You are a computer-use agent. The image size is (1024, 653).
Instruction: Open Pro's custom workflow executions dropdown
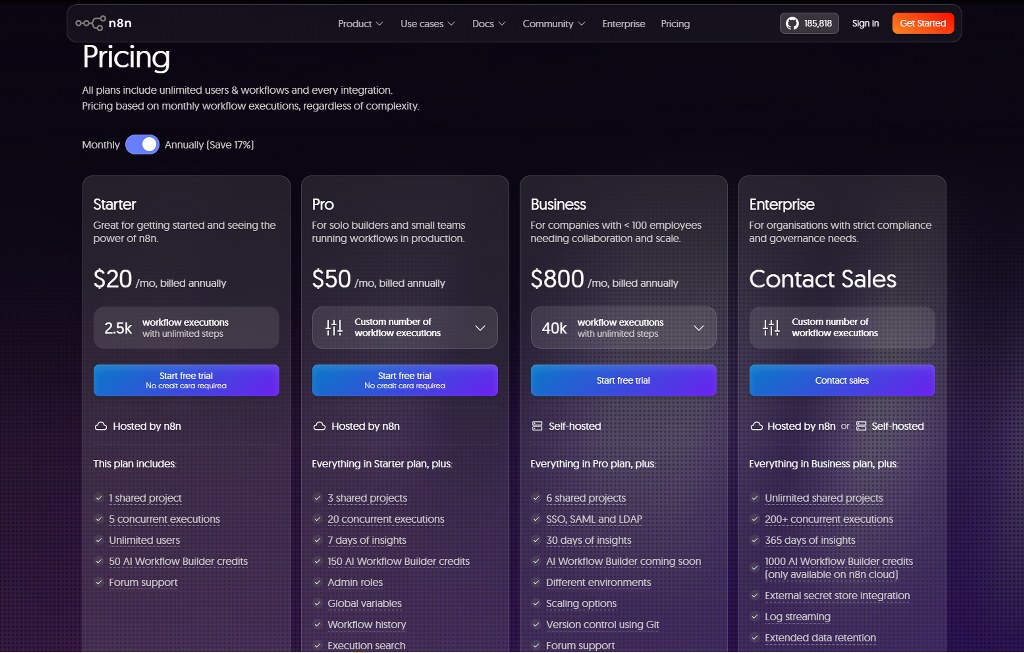[405, 328]
